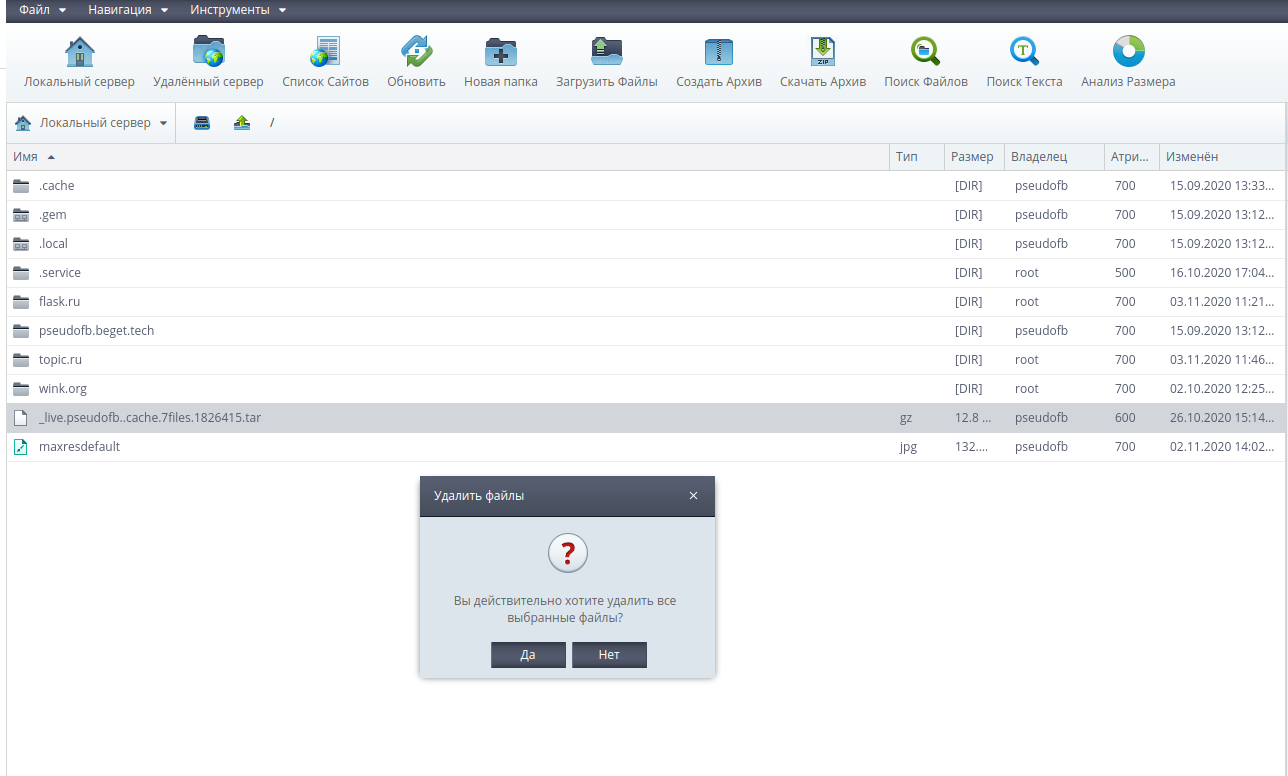Open File Search (Поиск Файлов)
The height and width of the screenshot is (776, 1288).
(x=925, y=52)
